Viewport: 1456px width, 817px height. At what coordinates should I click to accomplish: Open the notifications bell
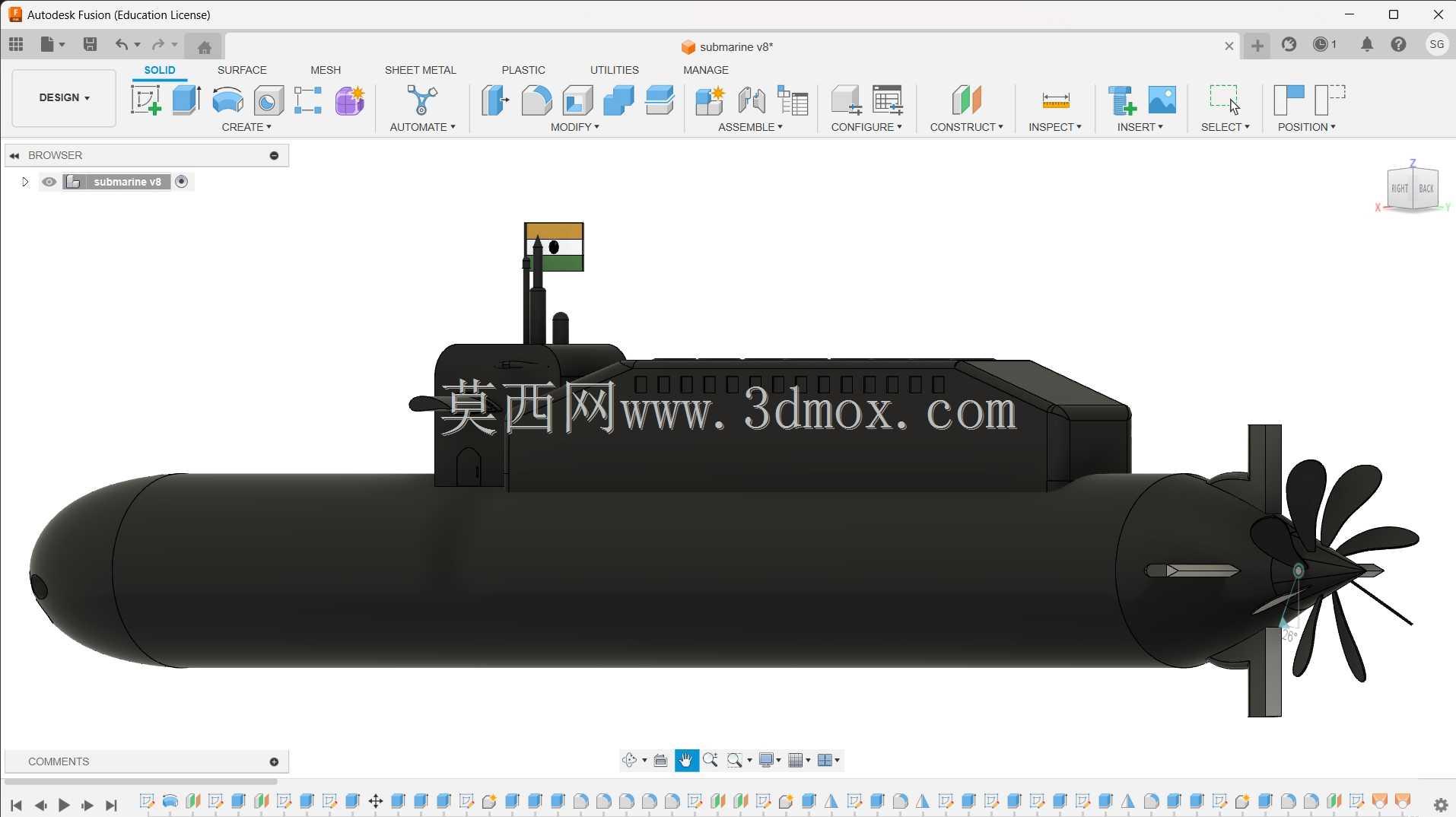(1367, 45)
